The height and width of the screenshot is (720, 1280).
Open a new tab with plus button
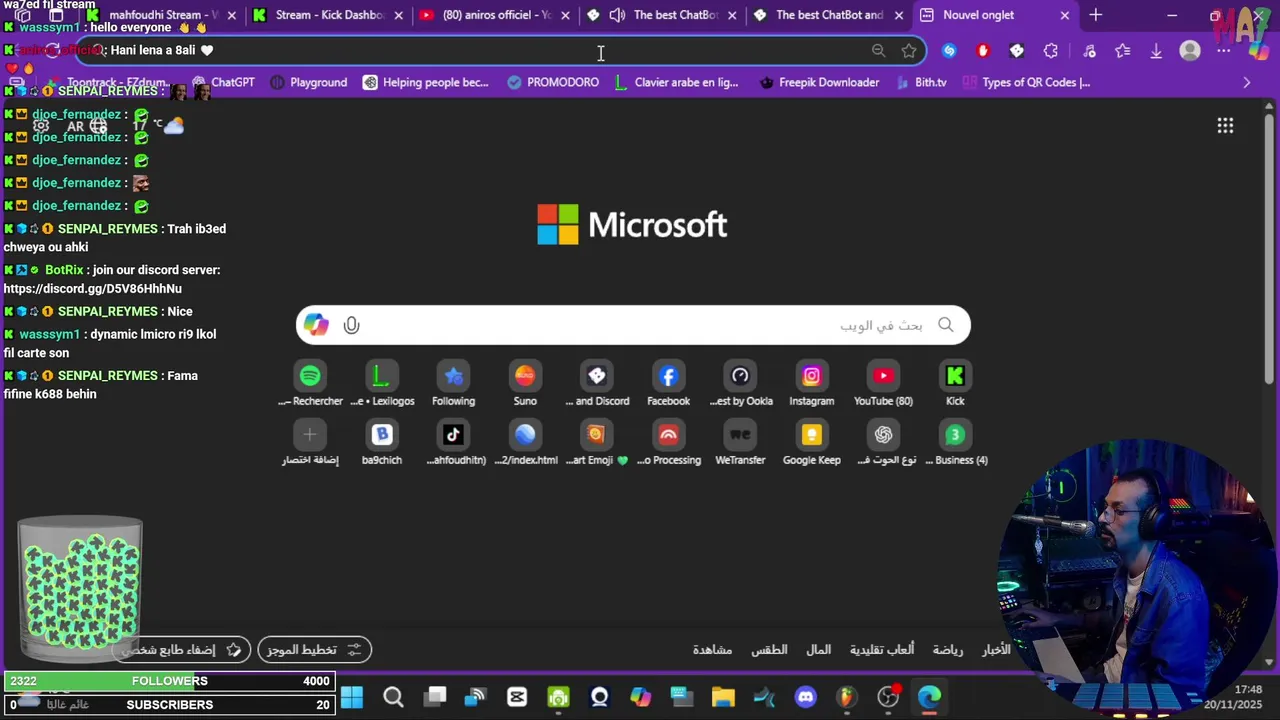pos(1095,15)
